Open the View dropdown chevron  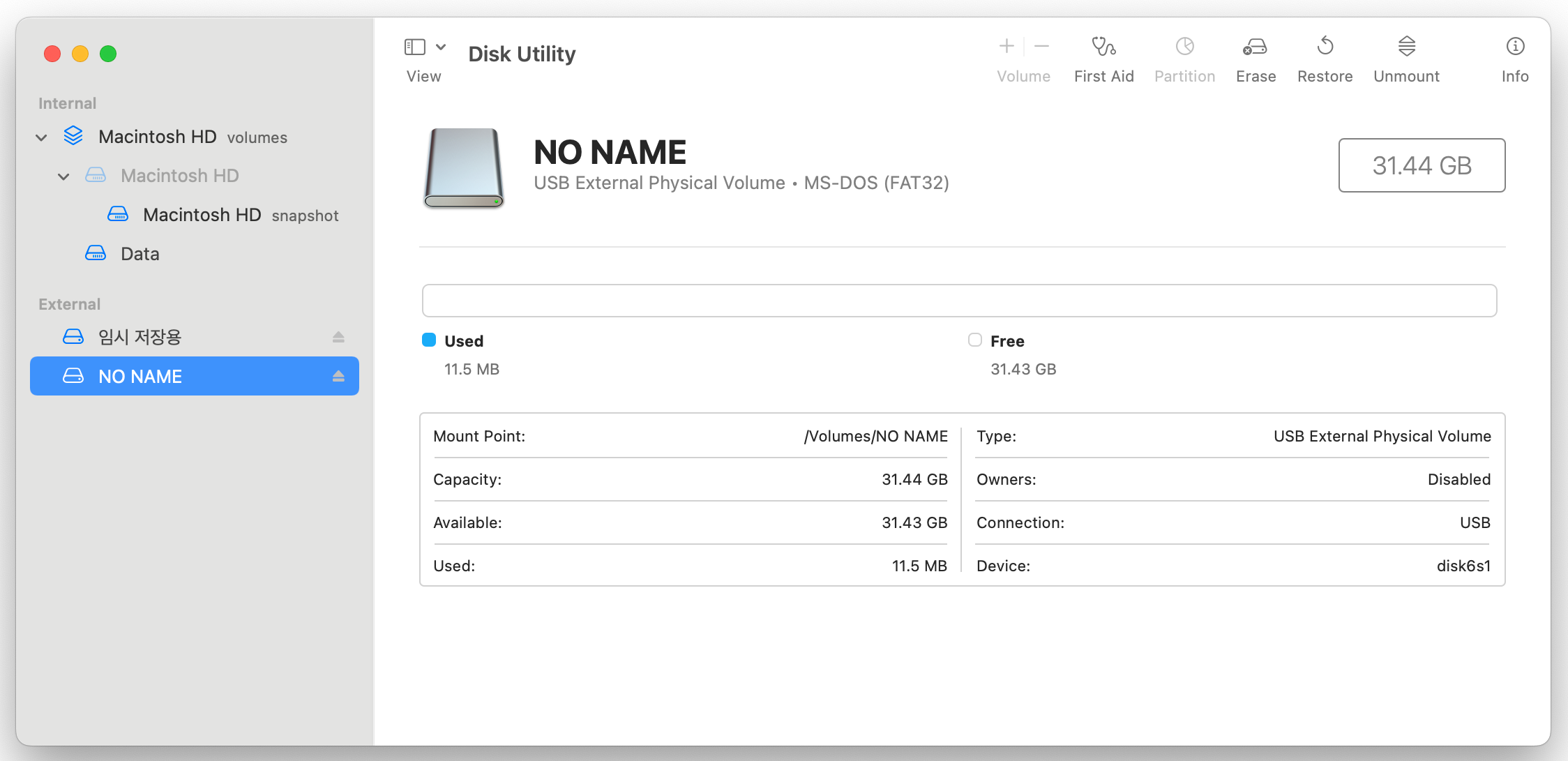coord(441,47)
